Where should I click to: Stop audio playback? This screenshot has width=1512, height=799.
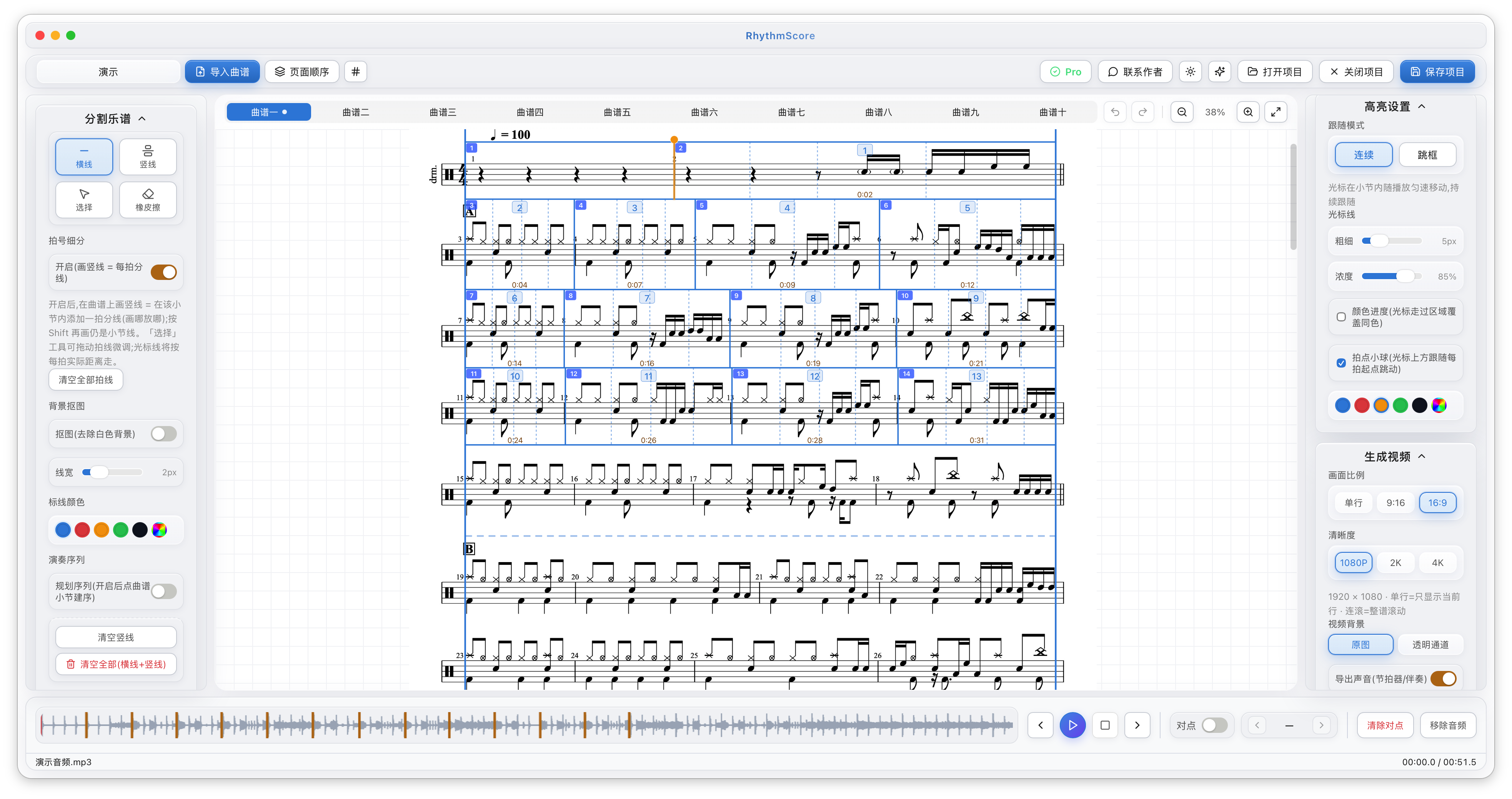pyautogui.click(x=1105, y=725)
